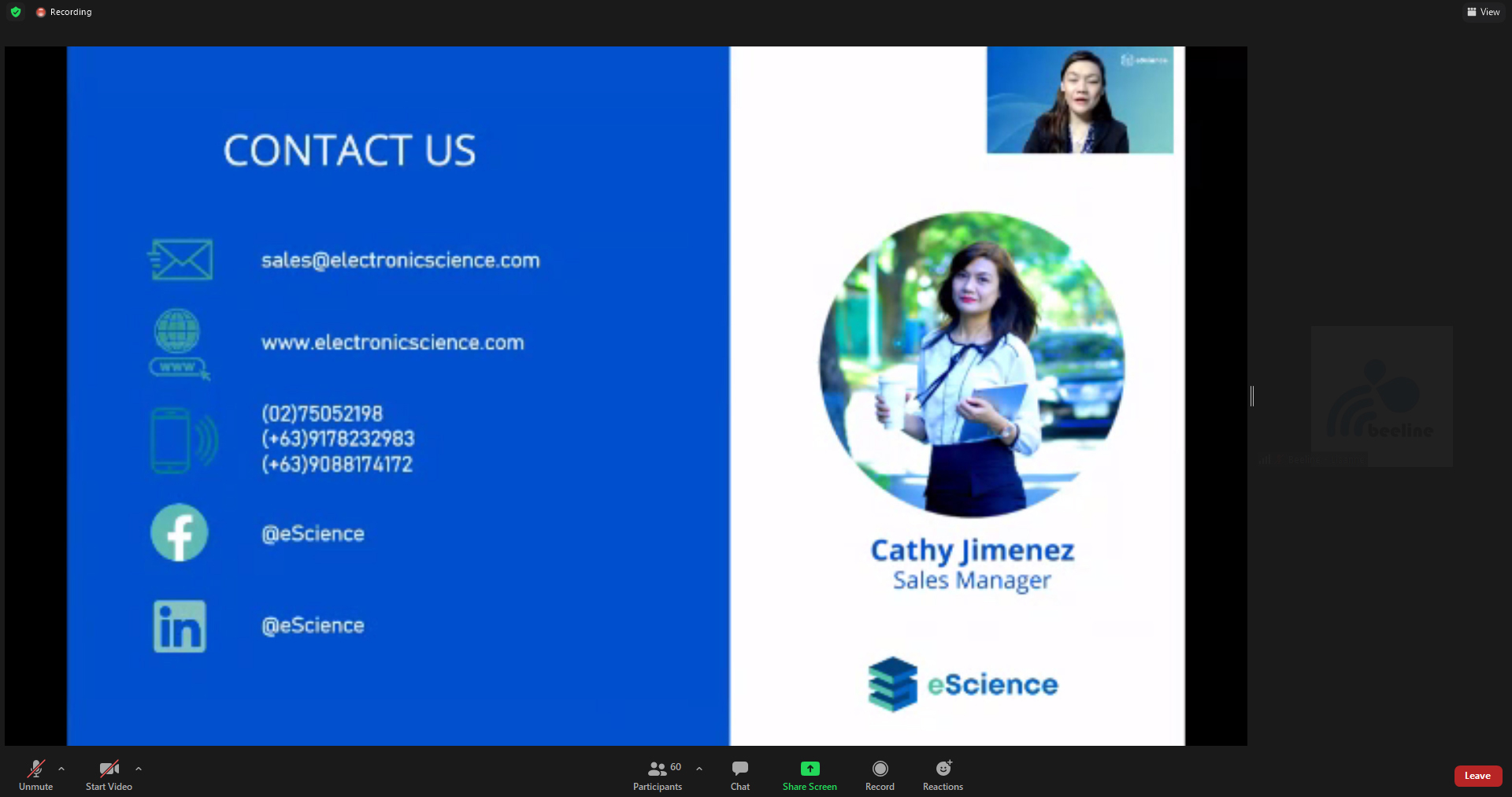Click the Share Screen button
This screenshot has width=1512, height=797.
tap(810, 775)
